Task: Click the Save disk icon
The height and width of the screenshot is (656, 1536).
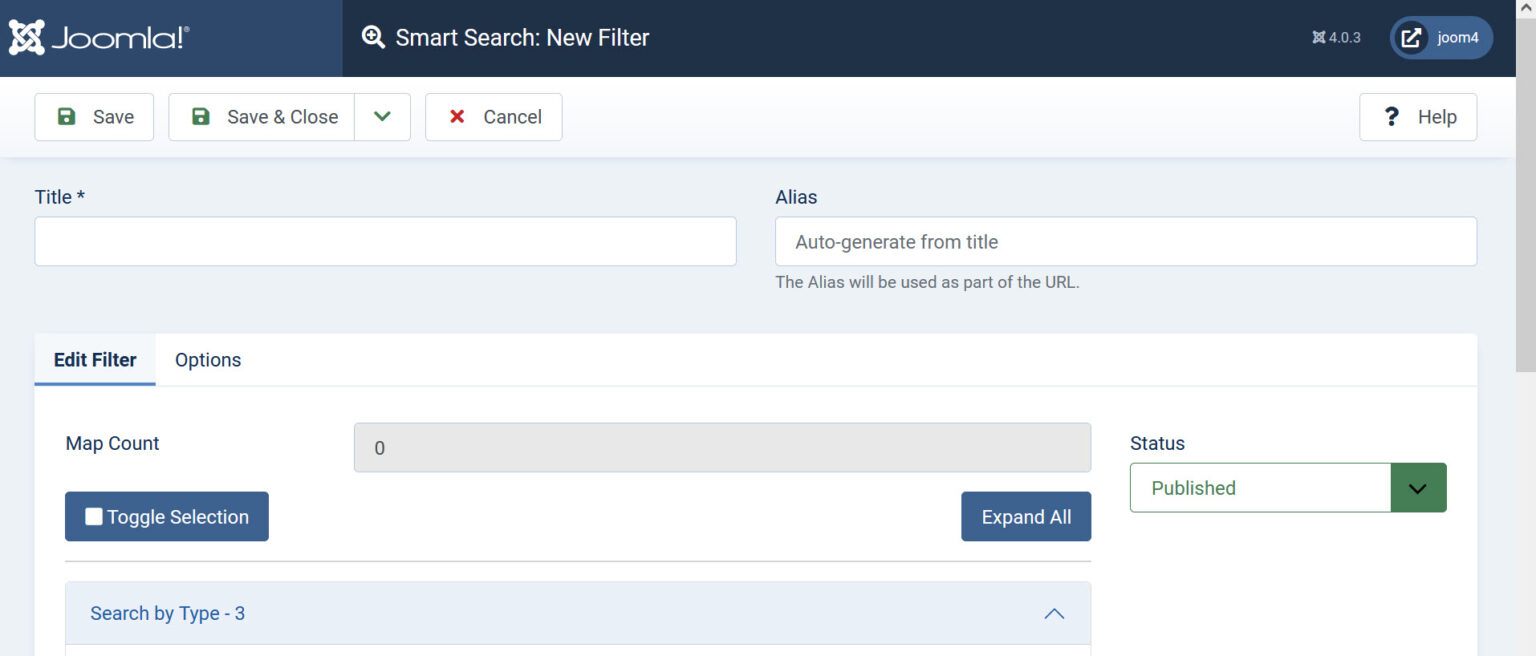Action: pos(65,116)
